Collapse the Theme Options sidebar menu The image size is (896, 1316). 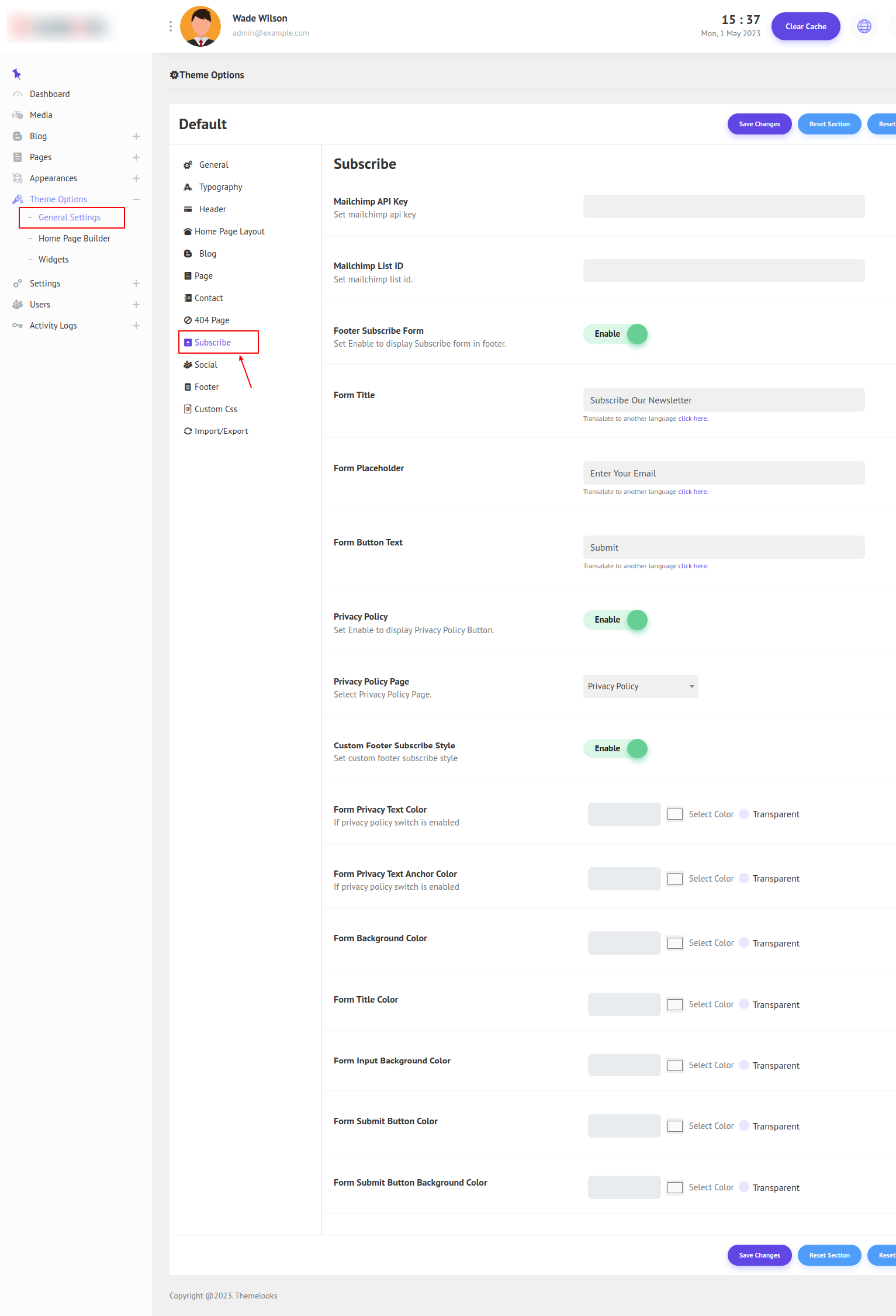pos(136,199)
